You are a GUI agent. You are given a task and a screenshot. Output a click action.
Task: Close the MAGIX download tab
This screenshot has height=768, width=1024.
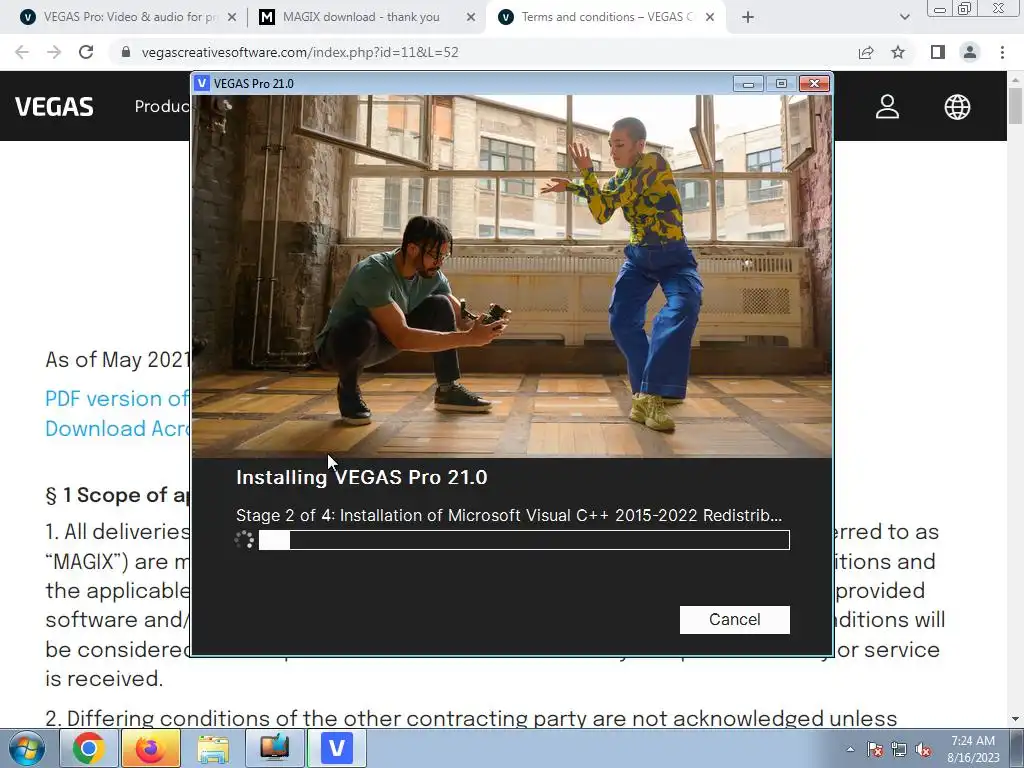point(470,18)
